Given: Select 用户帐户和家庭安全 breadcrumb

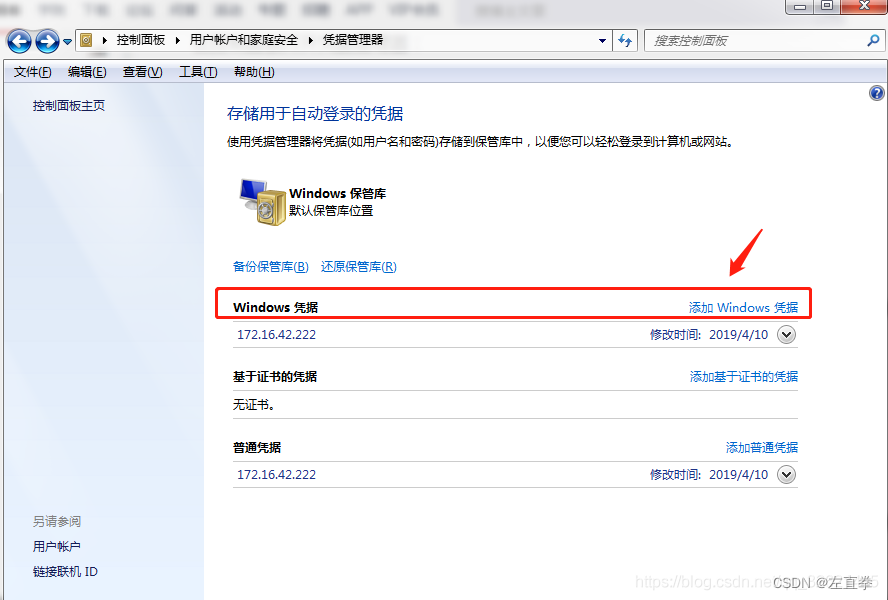Looking at the screenshot, I should point(244,40).
